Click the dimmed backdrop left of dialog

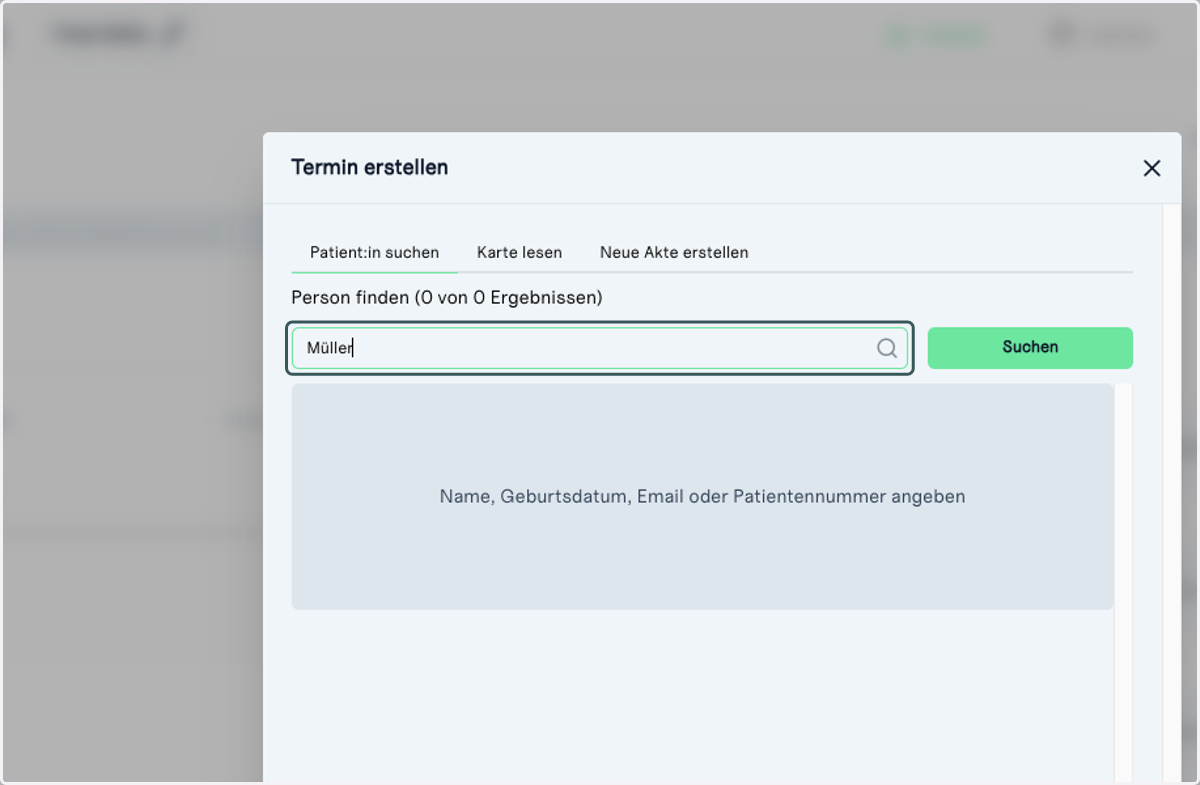coord(130,500)
